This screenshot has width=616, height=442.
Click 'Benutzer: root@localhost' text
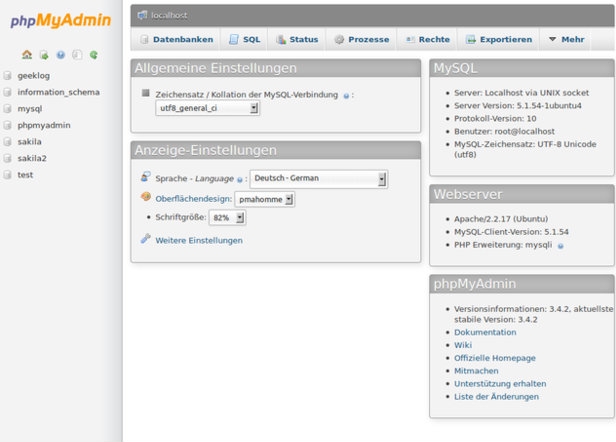(x=504, y=132)
